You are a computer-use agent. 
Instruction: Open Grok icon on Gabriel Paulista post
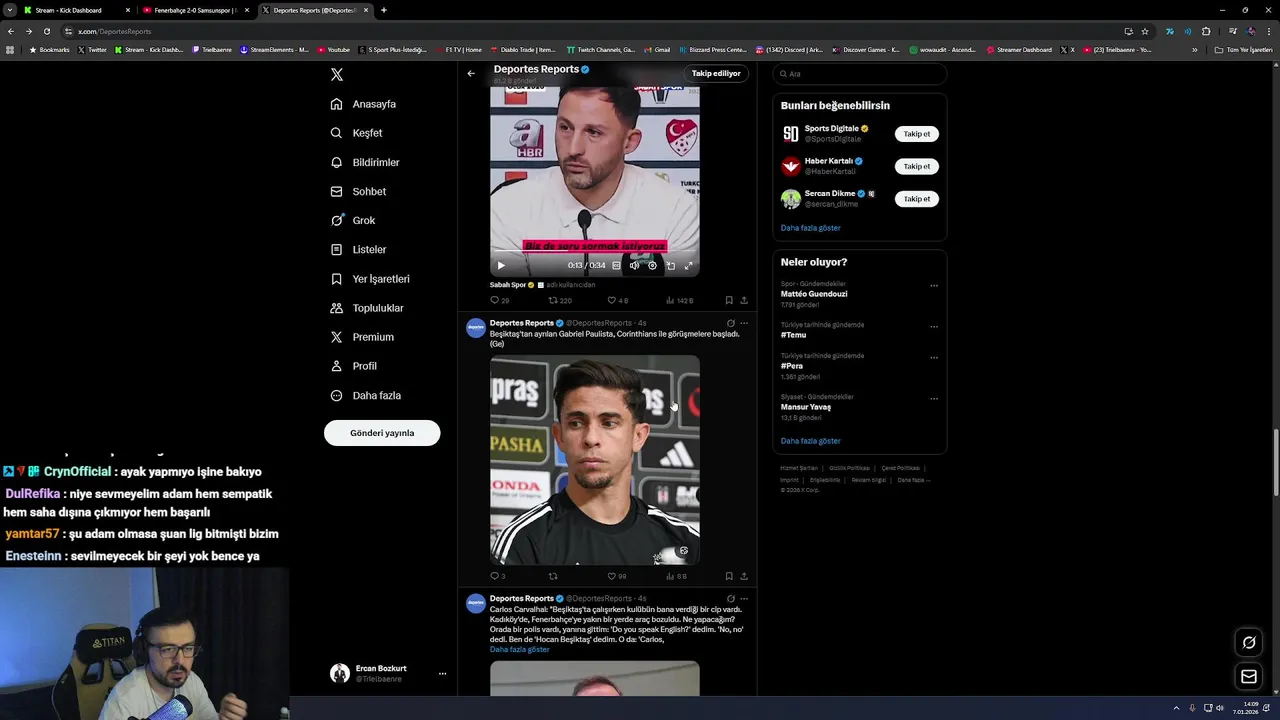click(731, 323)
